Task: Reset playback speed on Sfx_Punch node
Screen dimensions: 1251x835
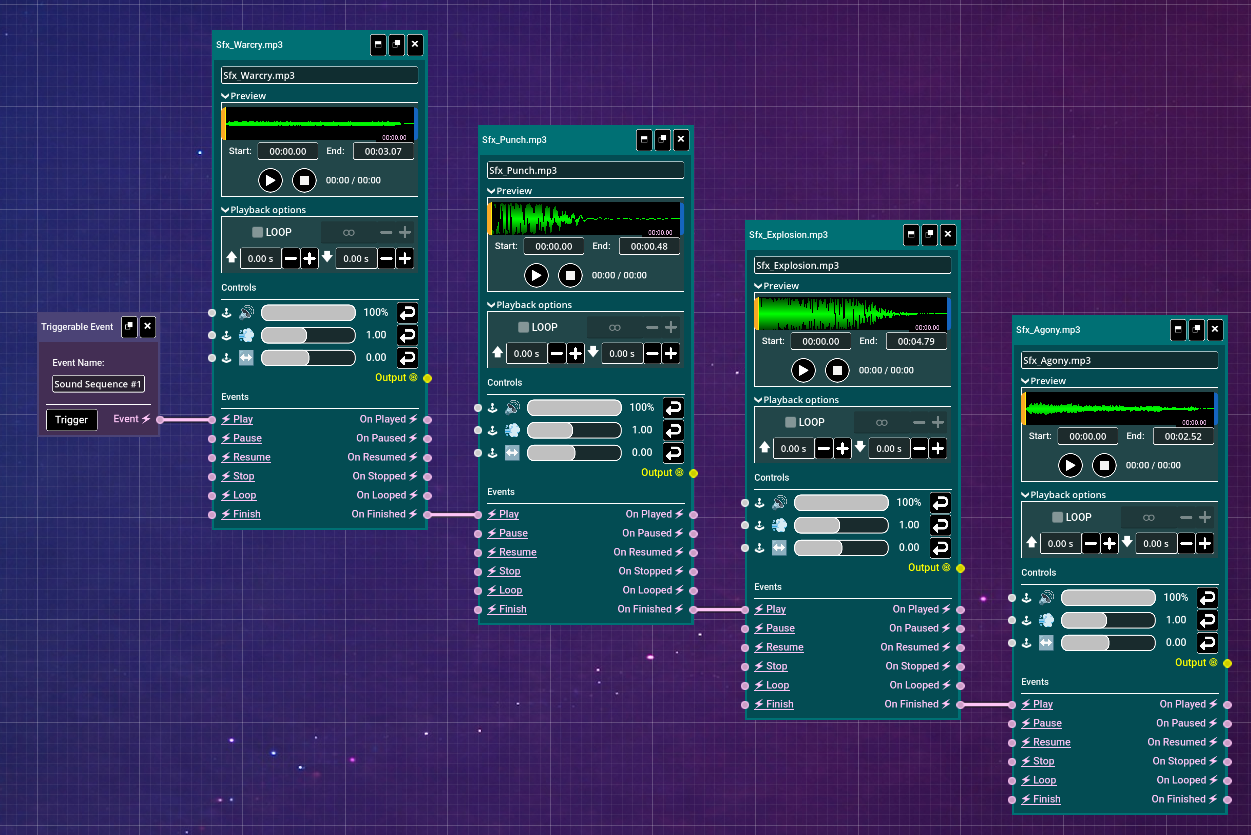Action: [x=673, y=430]
